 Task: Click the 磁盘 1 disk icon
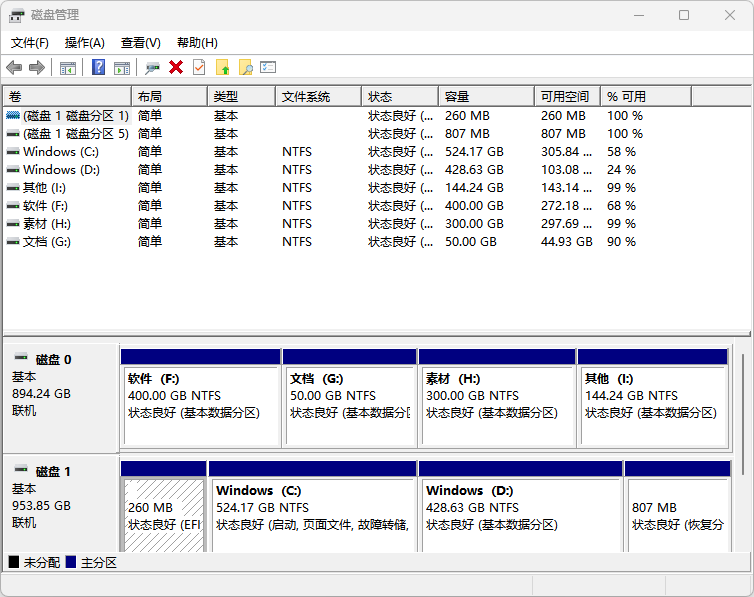[21, 469]
